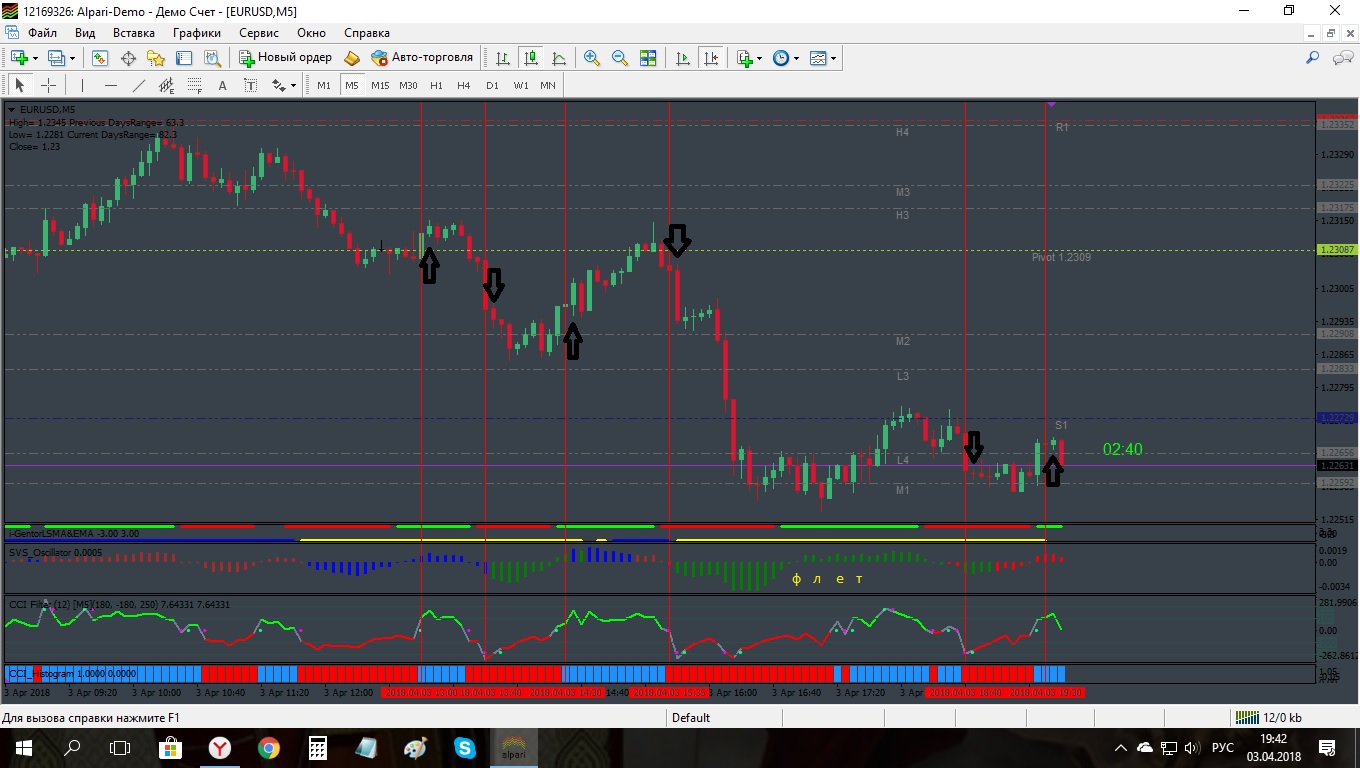The width and height of the screenshot is (1360, 768).
Task: Open the Strategy Tester icon
Action: (212, 58)
